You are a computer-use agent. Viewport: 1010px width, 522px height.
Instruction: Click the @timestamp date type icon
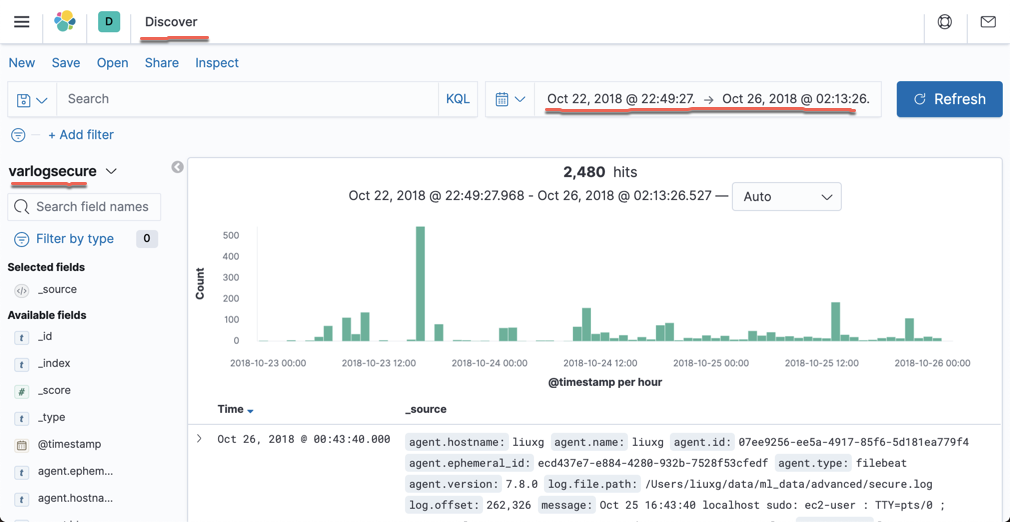22,445
